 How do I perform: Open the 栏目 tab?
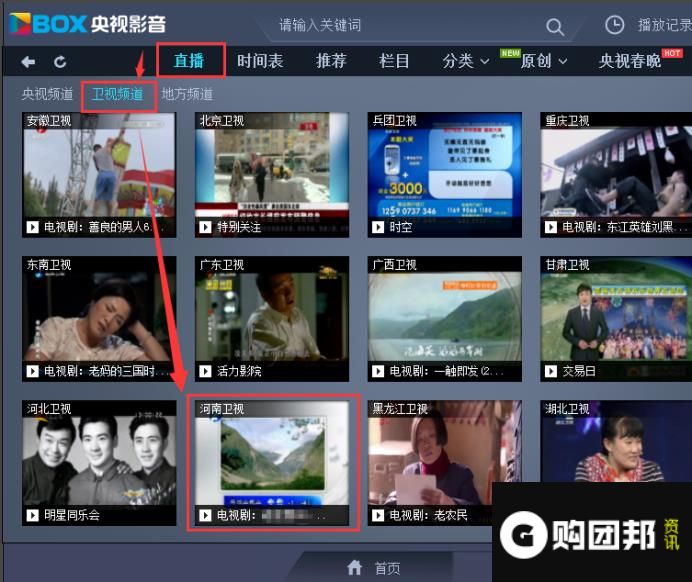tap(394, 61)
